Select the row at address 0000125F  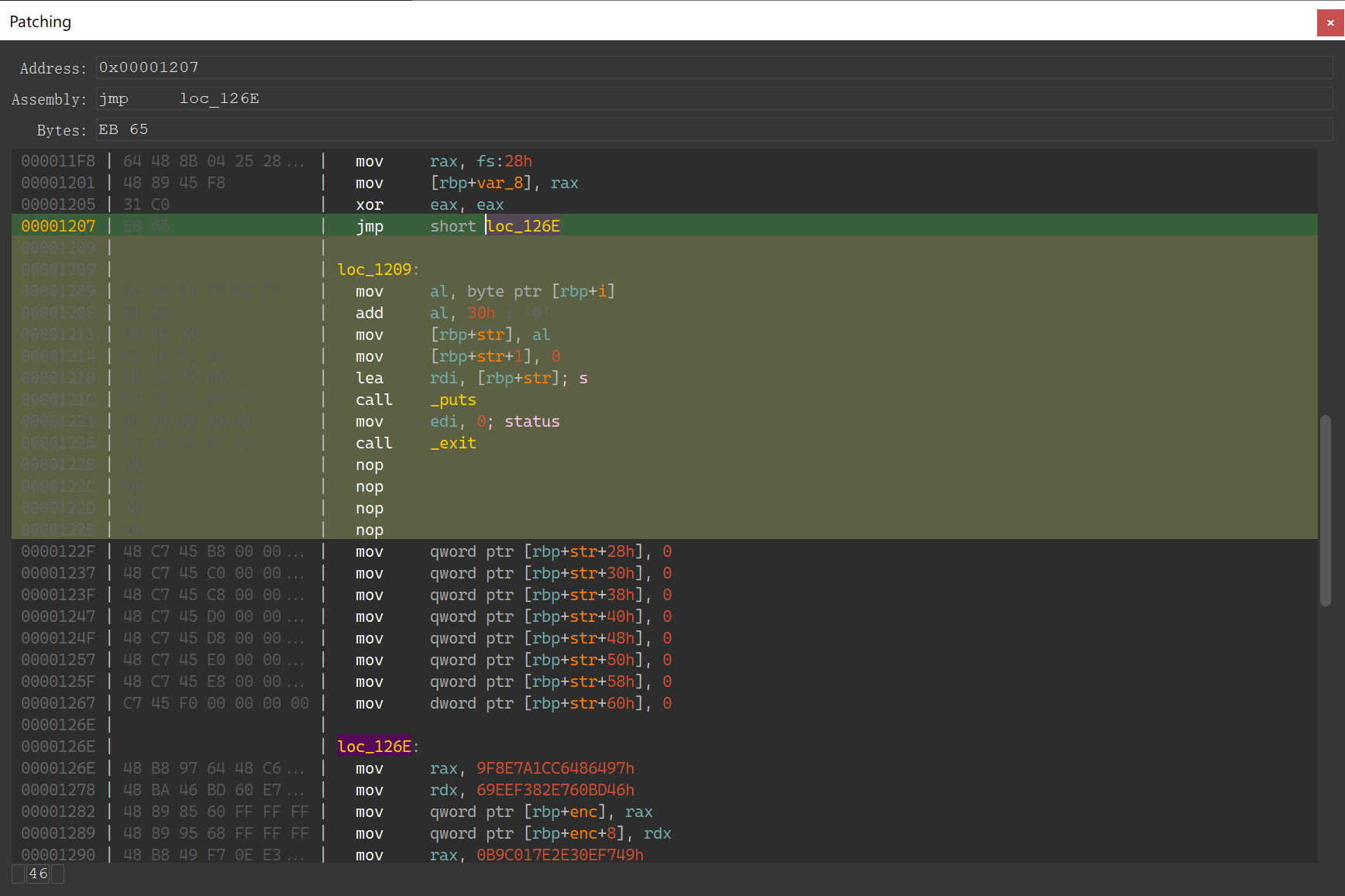click(x=664, y=681)
